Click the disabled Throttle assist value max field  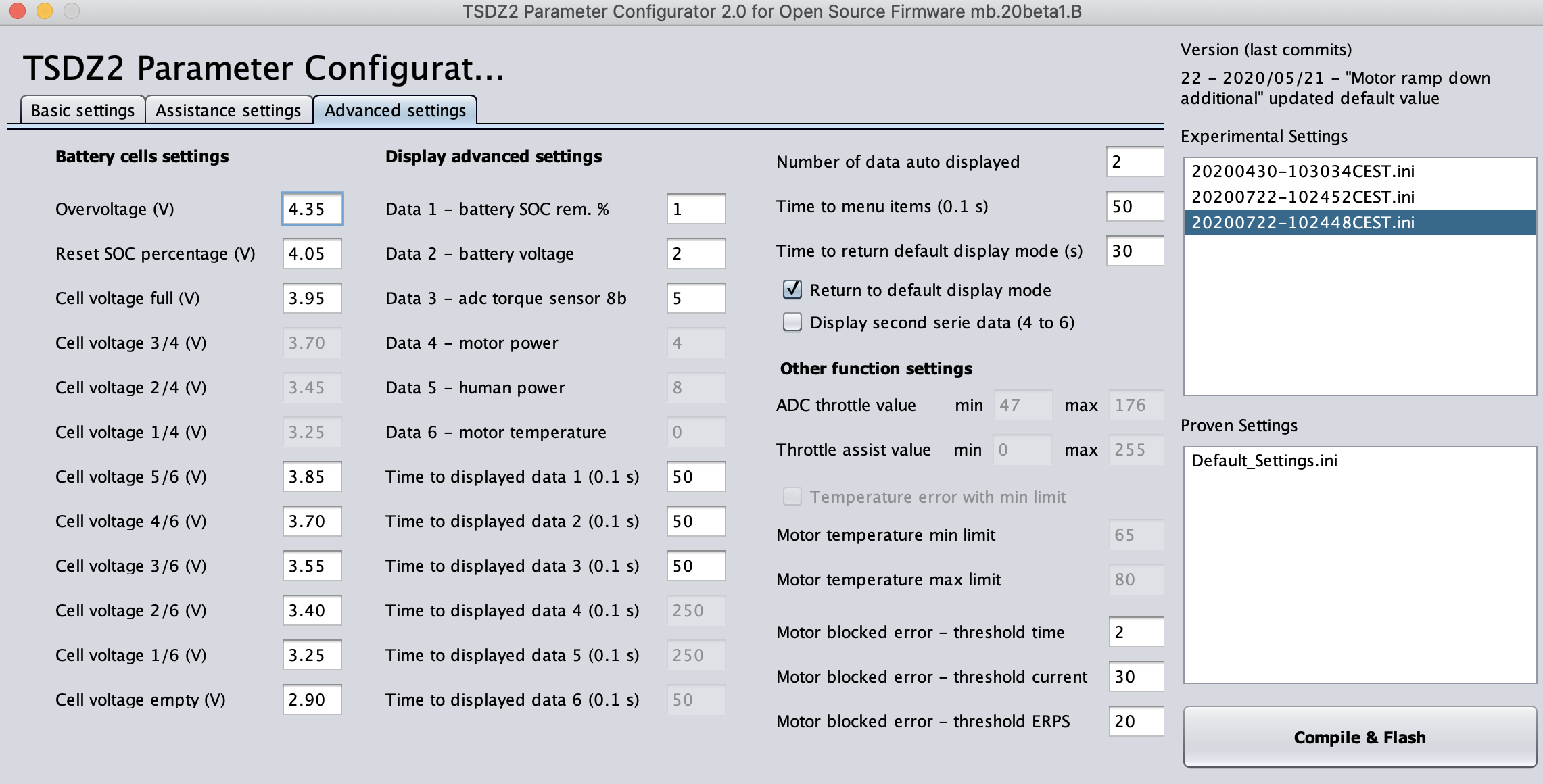[1137, 449]
